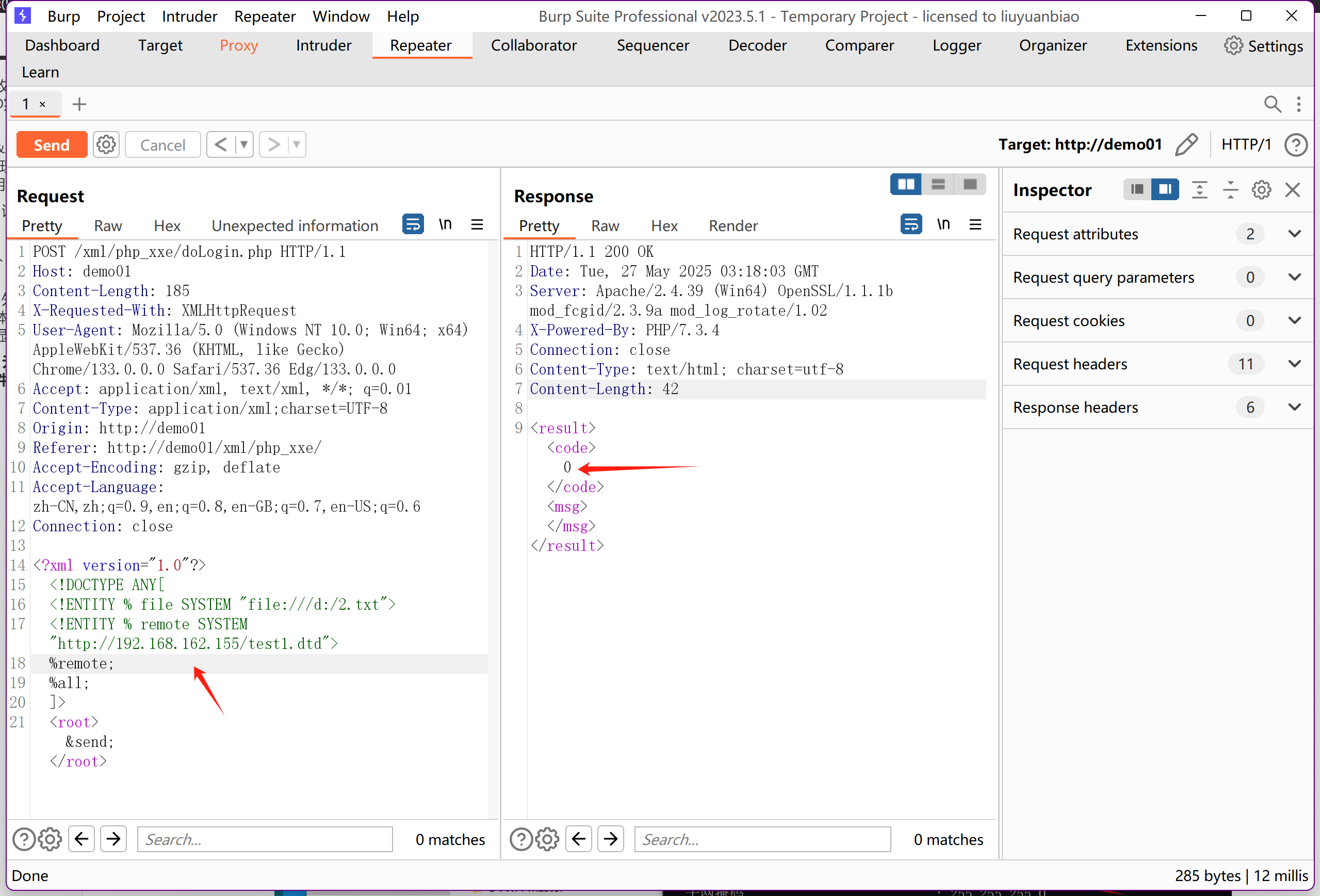
Task: Click the Inspector settings gear icon
Action: tap(1261, 190)
